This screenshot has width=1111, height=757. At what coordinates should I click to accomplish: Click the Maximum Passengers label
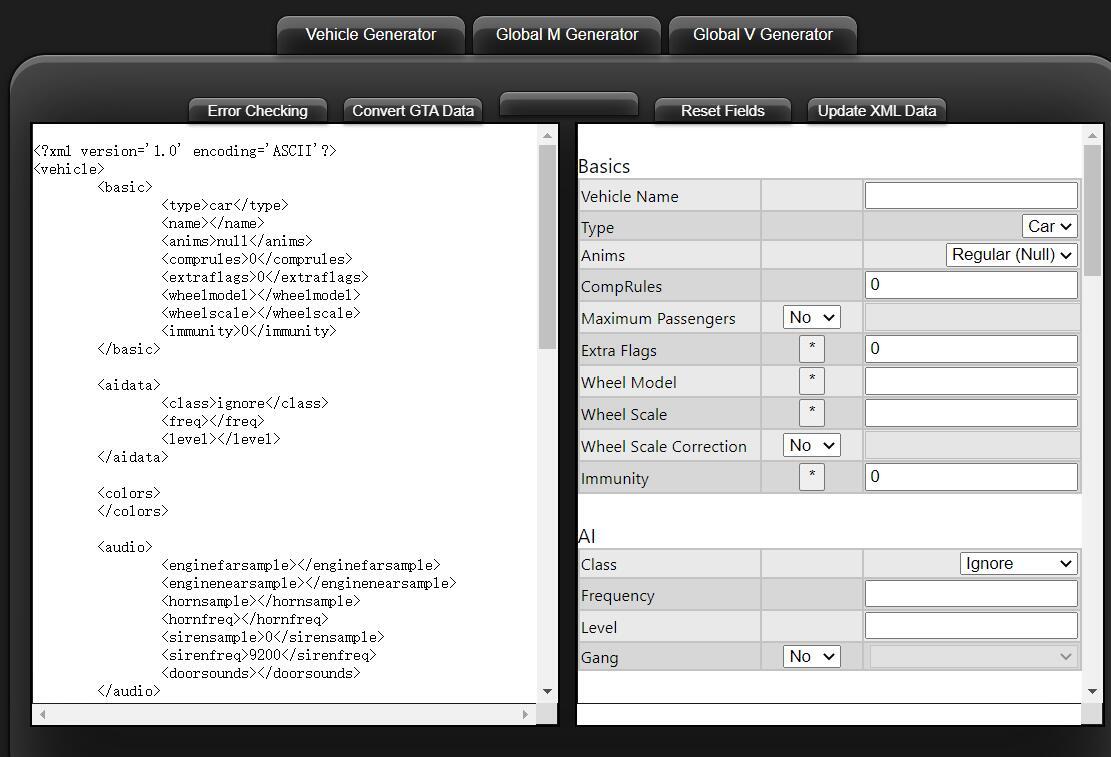pos(658,318)
